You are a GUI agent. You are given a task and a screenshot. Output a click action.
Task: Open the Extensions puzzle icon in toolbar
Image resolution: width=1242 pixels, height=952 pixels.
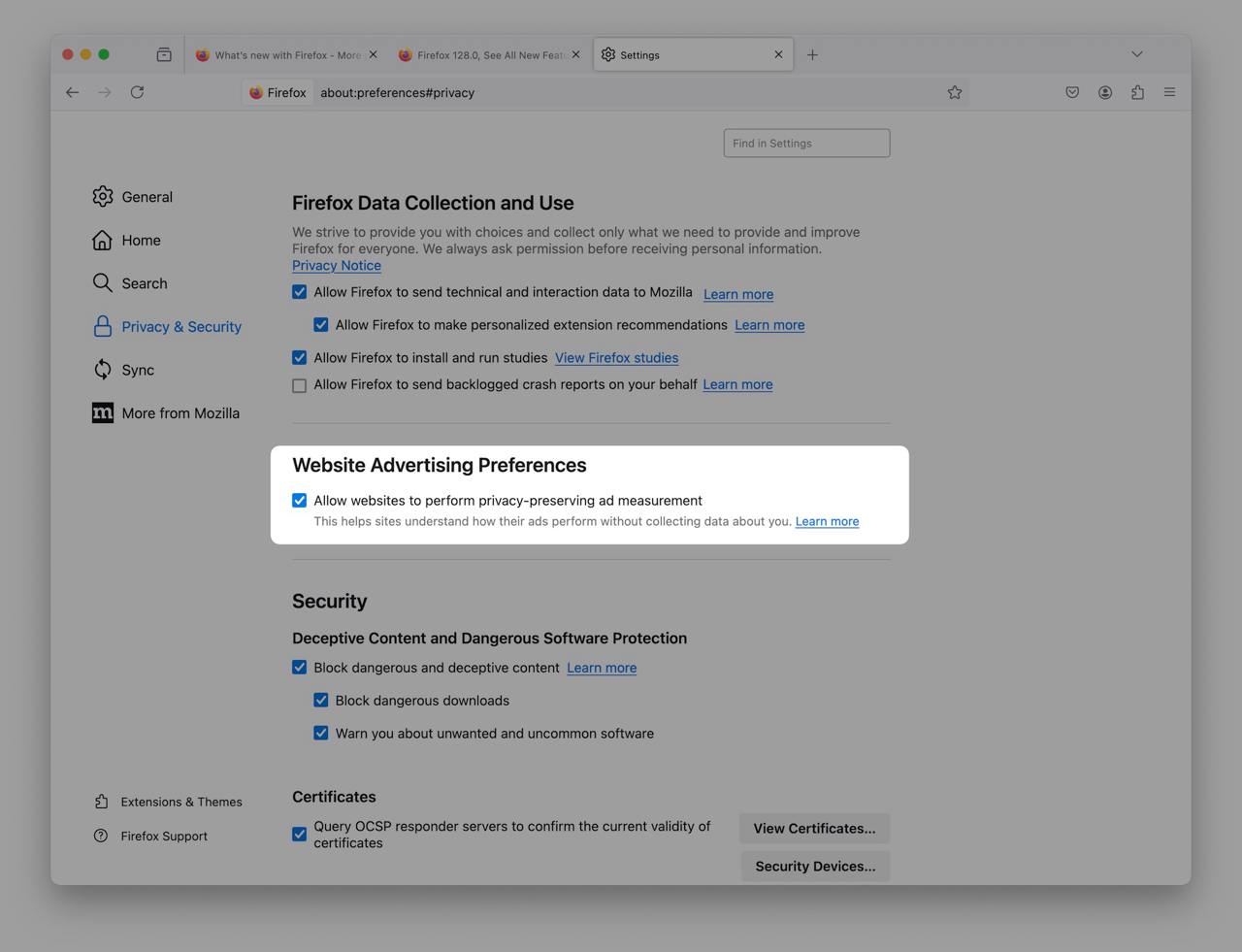[x=1137, y=92]
